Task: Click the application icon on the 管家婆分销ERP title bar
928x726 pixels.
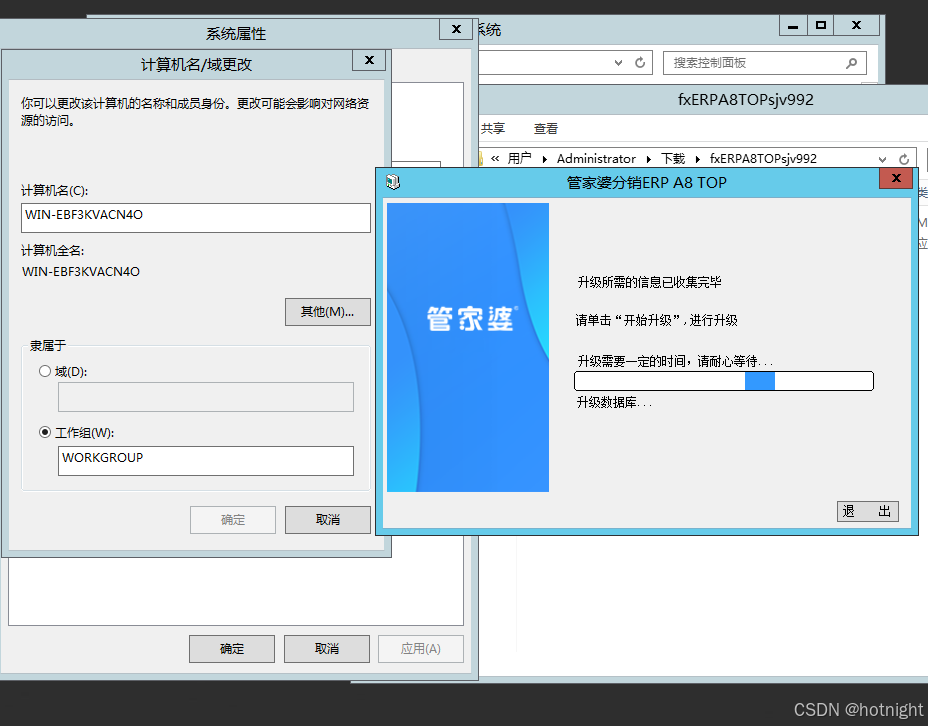Action: coord(392,182)
